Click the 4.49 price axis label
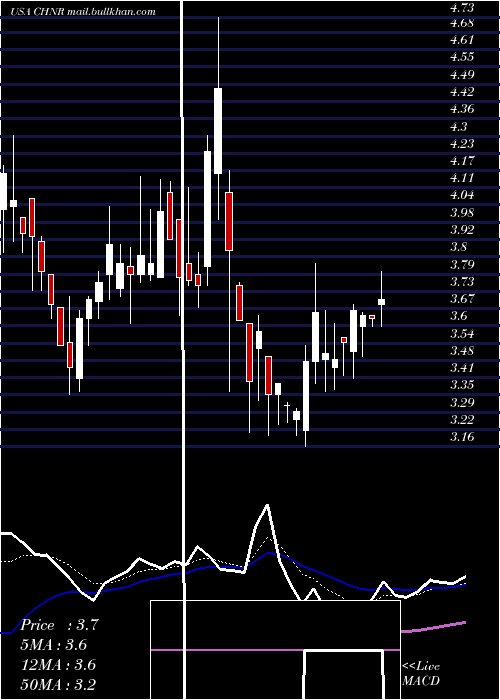 461,75
